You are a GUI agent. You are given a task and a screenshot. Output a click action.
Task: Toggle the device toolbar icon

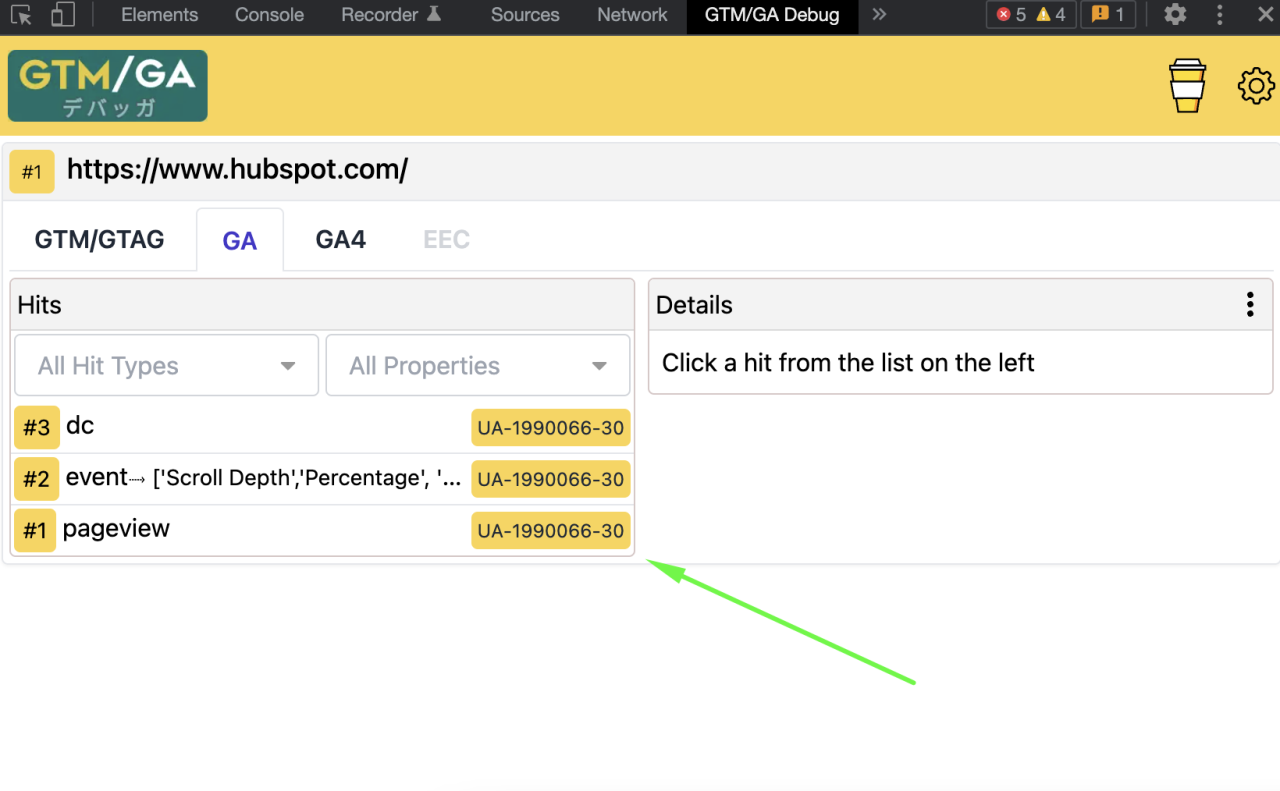coord(62,15)
